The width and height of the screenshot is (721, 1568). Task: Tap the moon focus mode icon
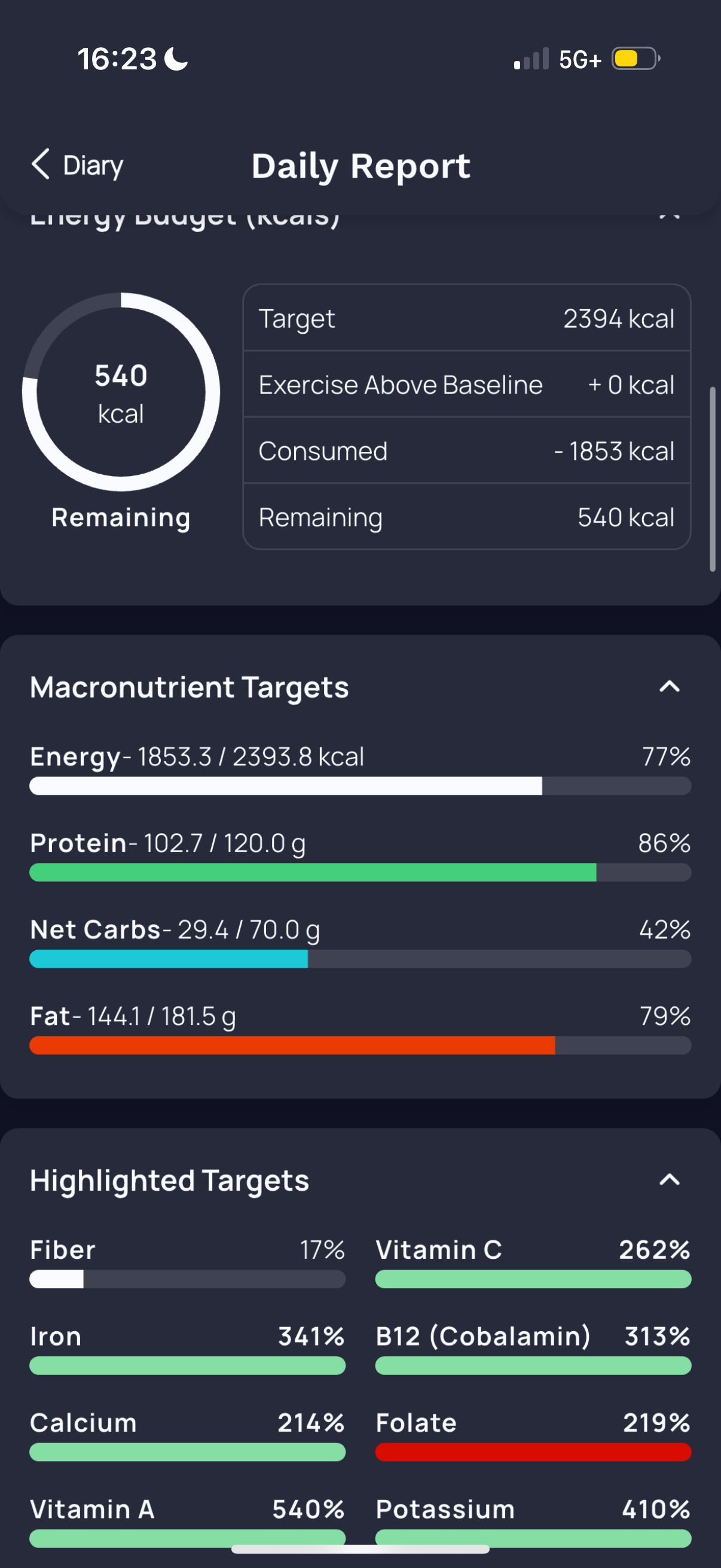176,59
